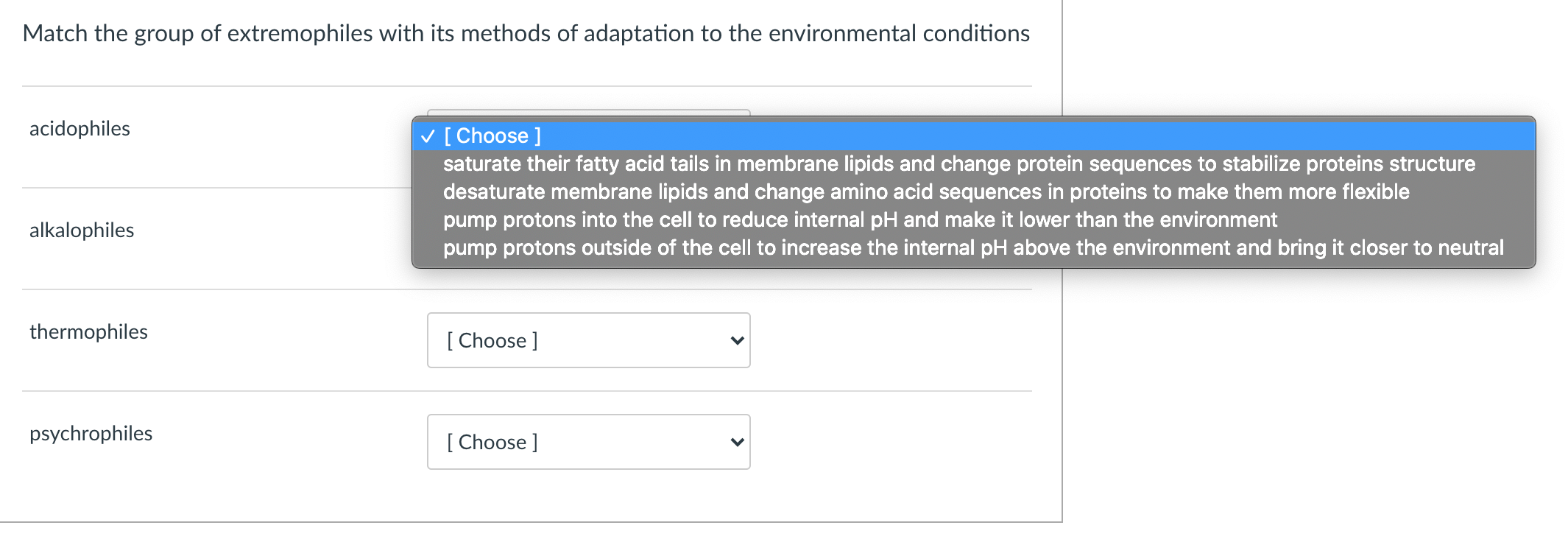Image resolution: width=1568 pixels, height=542 pixels.
Task: Click the acidophiles row label
Action: pyautogui.click(x=80, y=128)
